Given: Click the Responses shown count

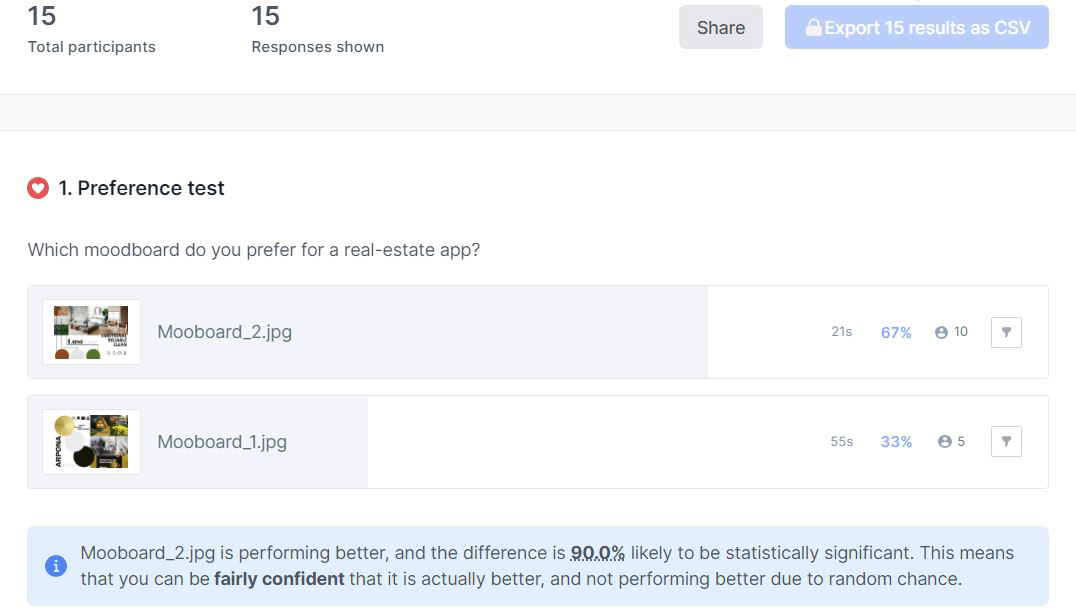Looking at the screenshot, I should (x=265, y=16).
